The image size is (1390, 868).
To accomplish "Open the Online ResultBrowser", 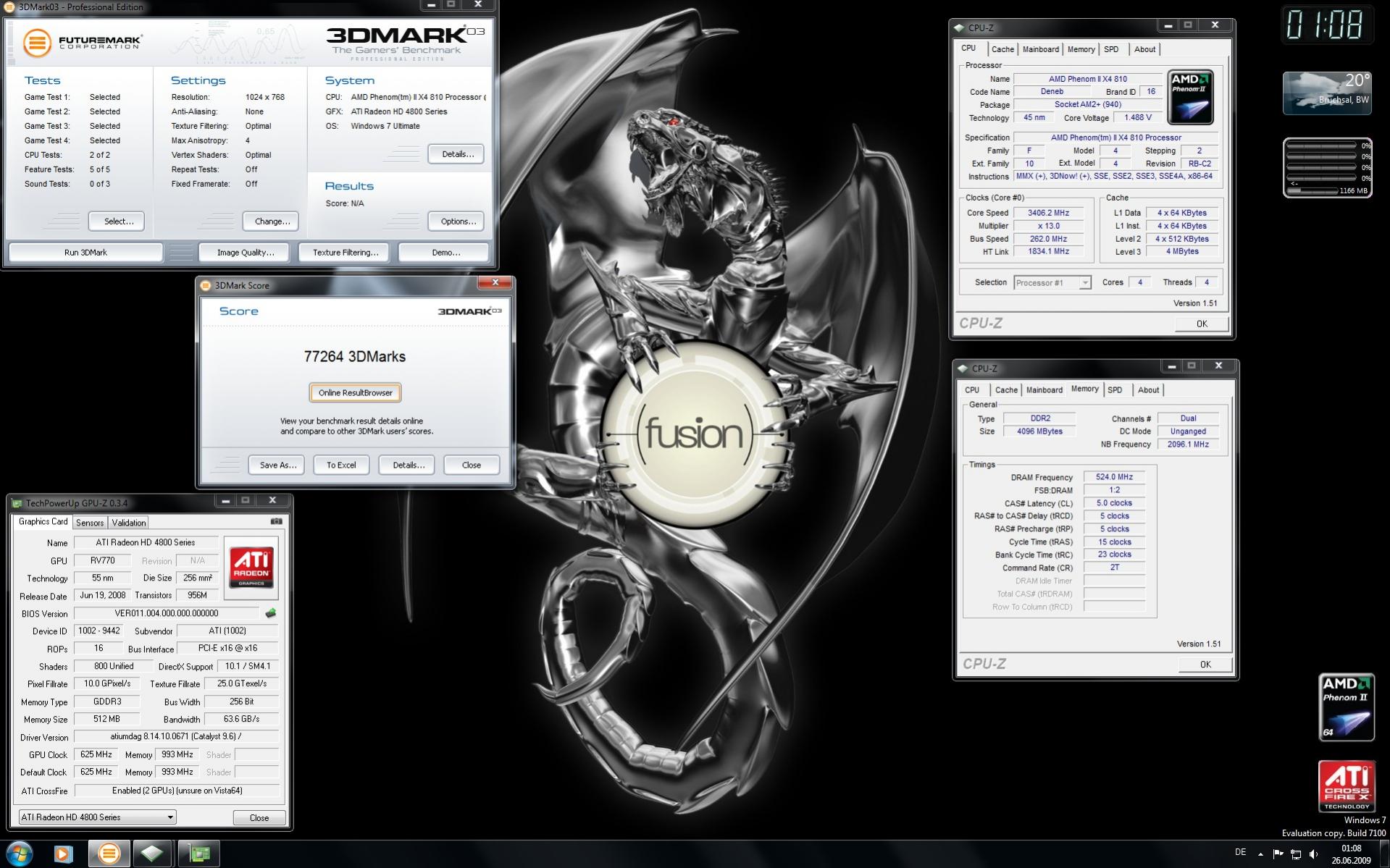I will tap(355, 393).
